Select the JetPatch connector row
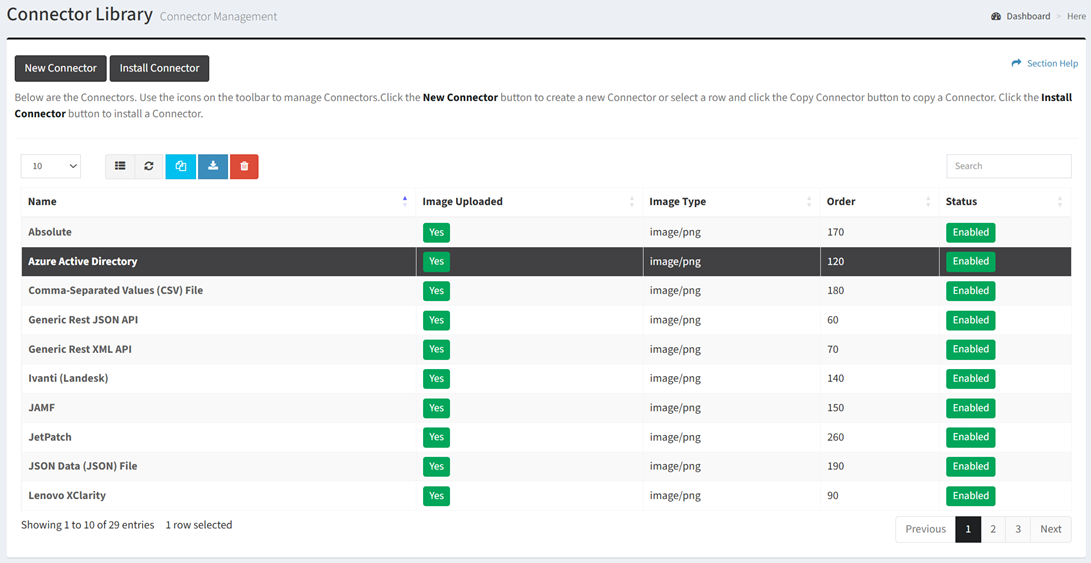 pyautogui.click(x=50, y=437)
